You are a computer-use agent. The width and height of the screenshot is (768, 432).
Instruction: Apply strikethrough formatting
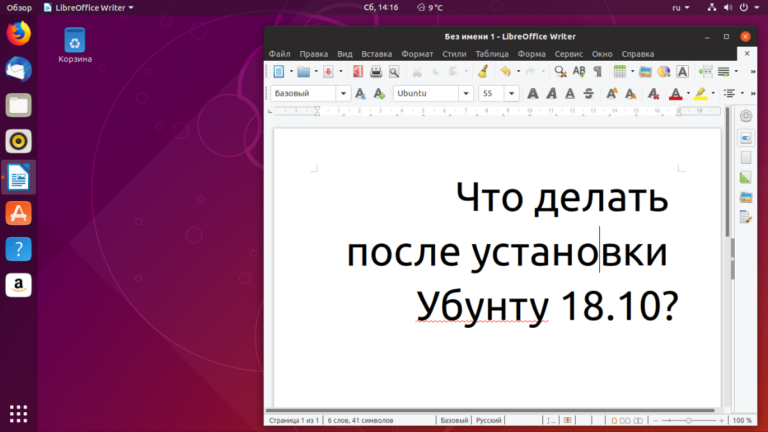pyautogui.click(x=588, y=93)
